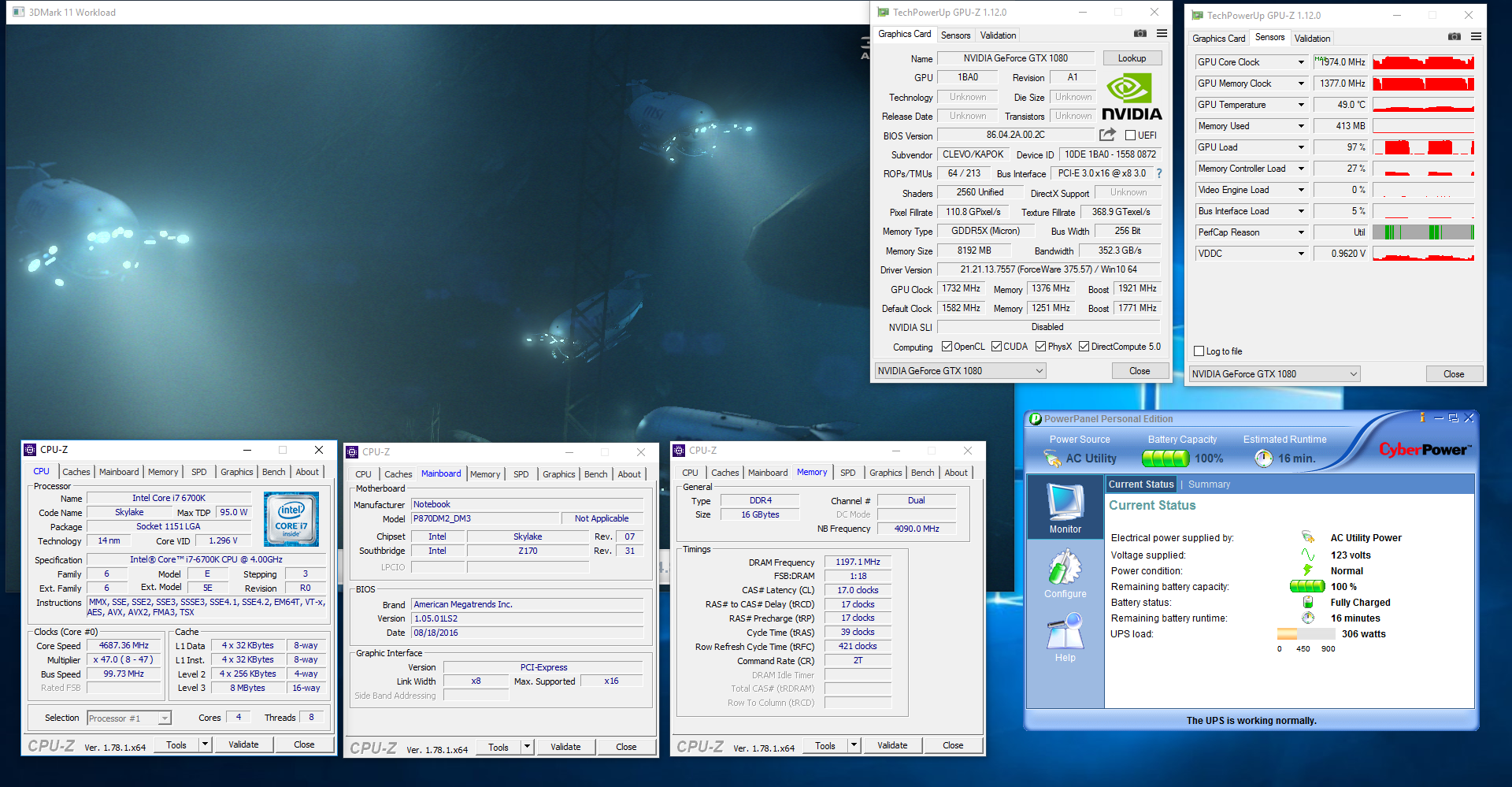Click Validate button in CPU-Z CPU window

pyautogui.click(x=243, y=744)
